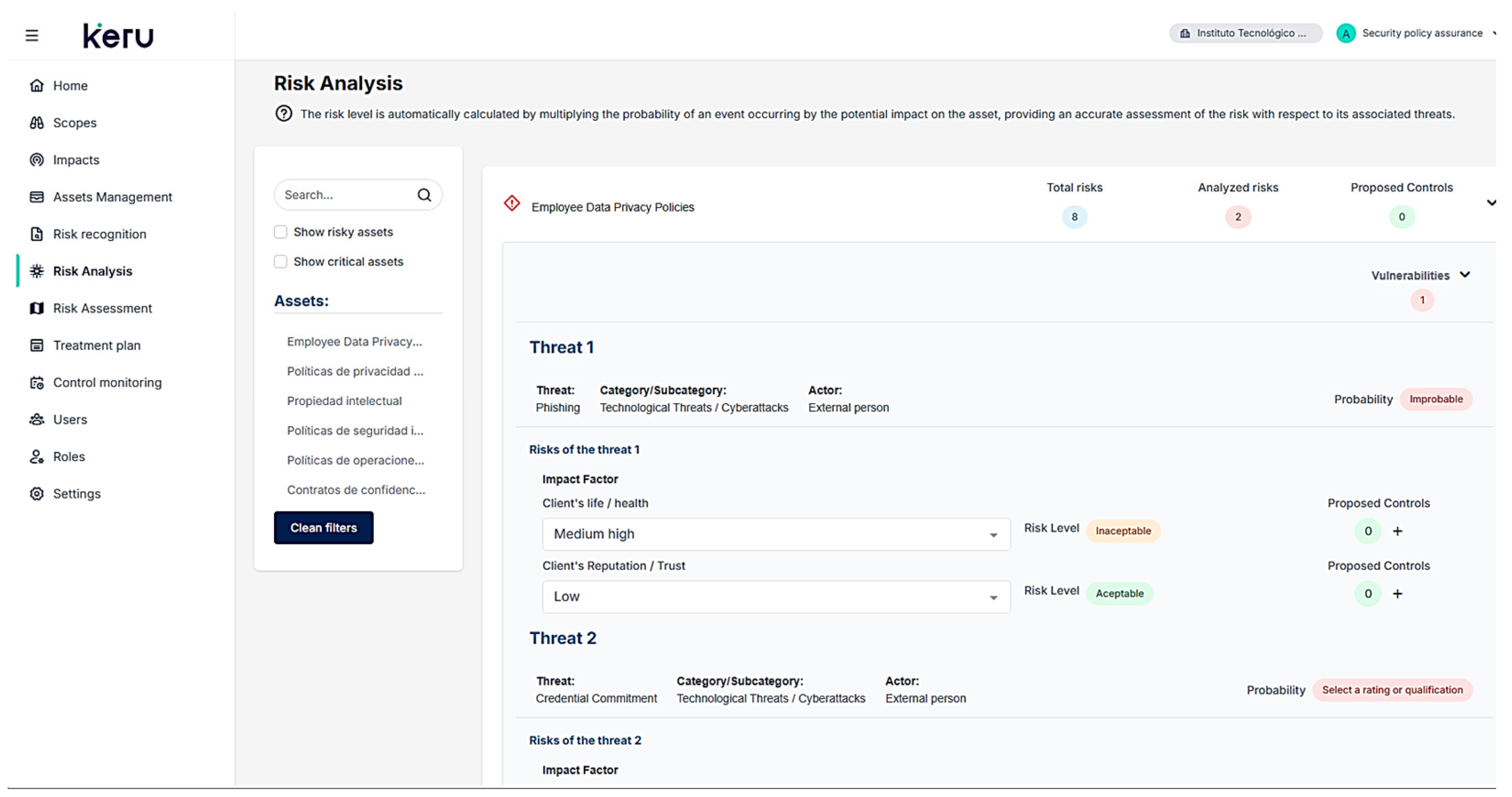Click the Aceptable risk level badge
Image resolution: width=1512 pixels, height=797 pixels.
click(1119, 594)
